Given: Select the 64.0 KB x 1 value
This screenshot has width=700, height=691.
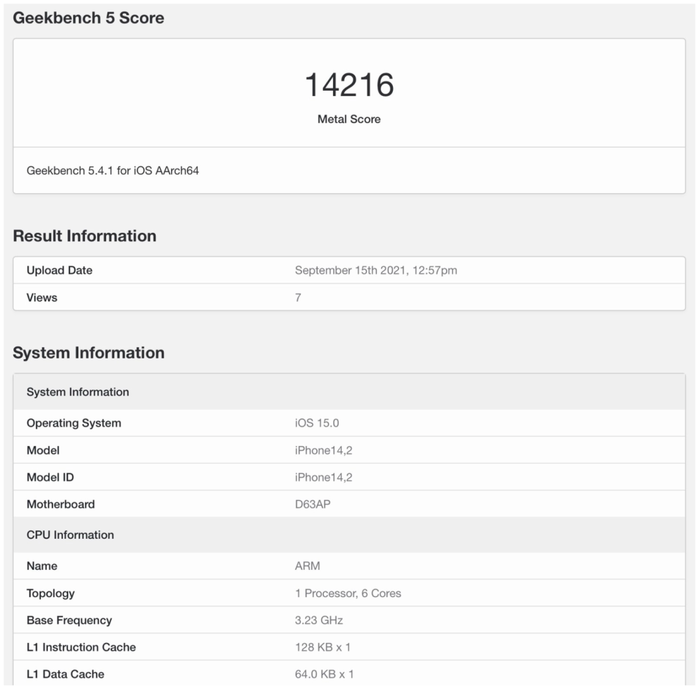Looking at the screenshot, I should point(325,674).
